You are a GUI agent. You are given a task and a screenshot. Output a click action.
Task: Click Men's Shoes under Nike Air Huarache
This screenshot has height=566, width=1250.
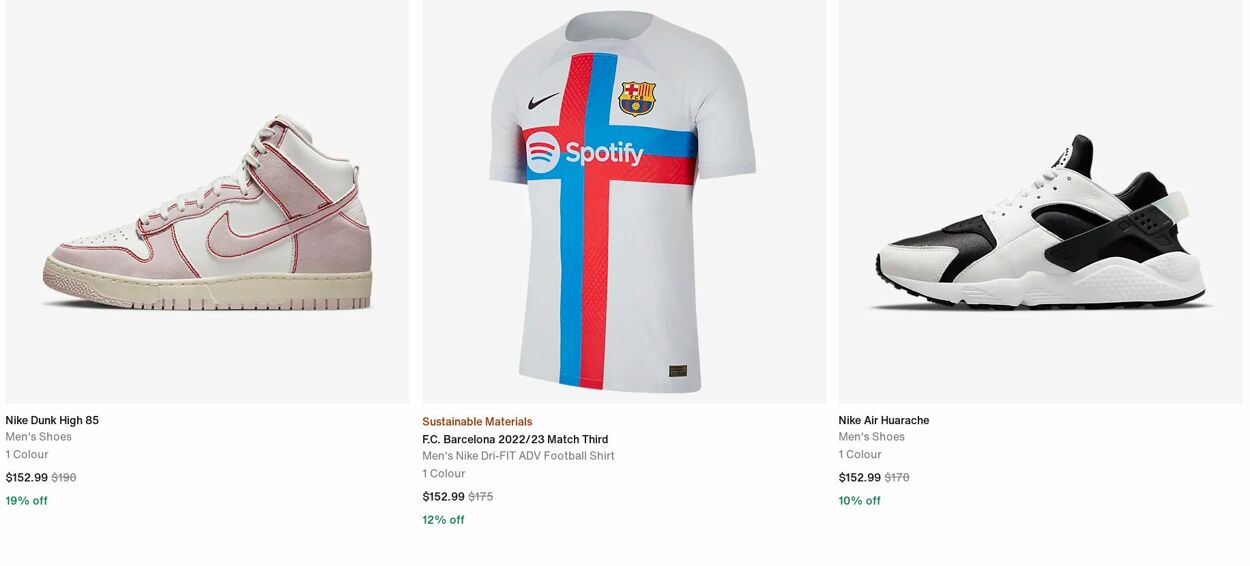point(872,437)
